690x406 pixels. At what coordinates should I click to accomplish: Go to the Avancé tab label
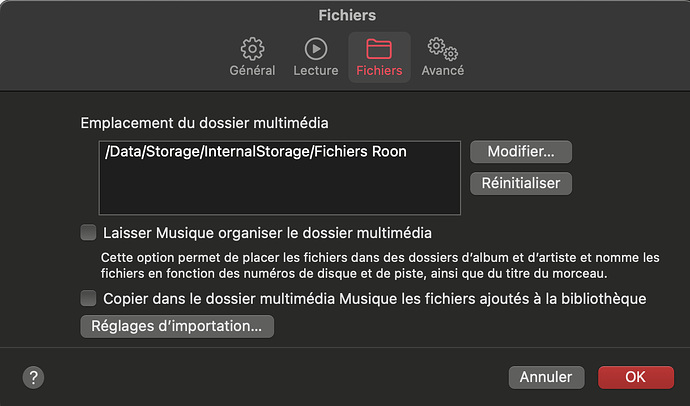(x=443, y=70)
